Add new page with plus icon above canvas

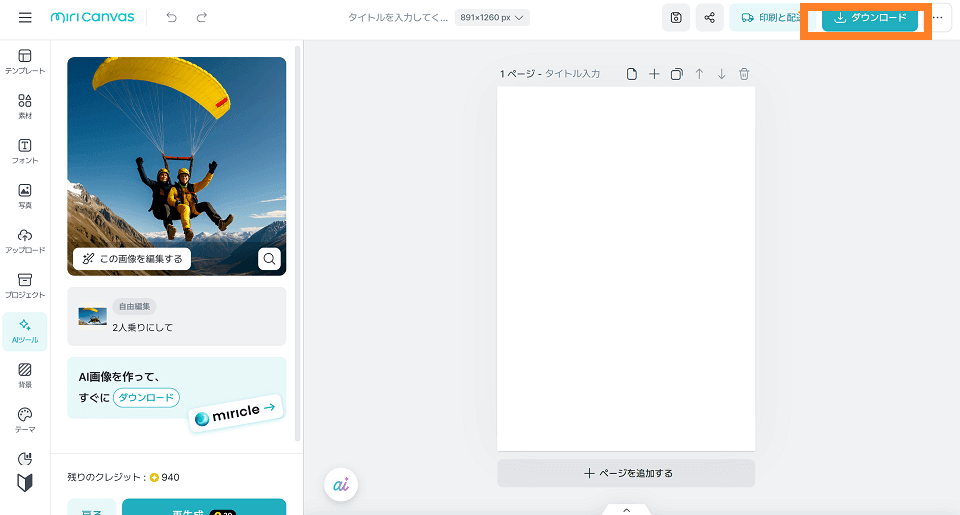point(654,74)
